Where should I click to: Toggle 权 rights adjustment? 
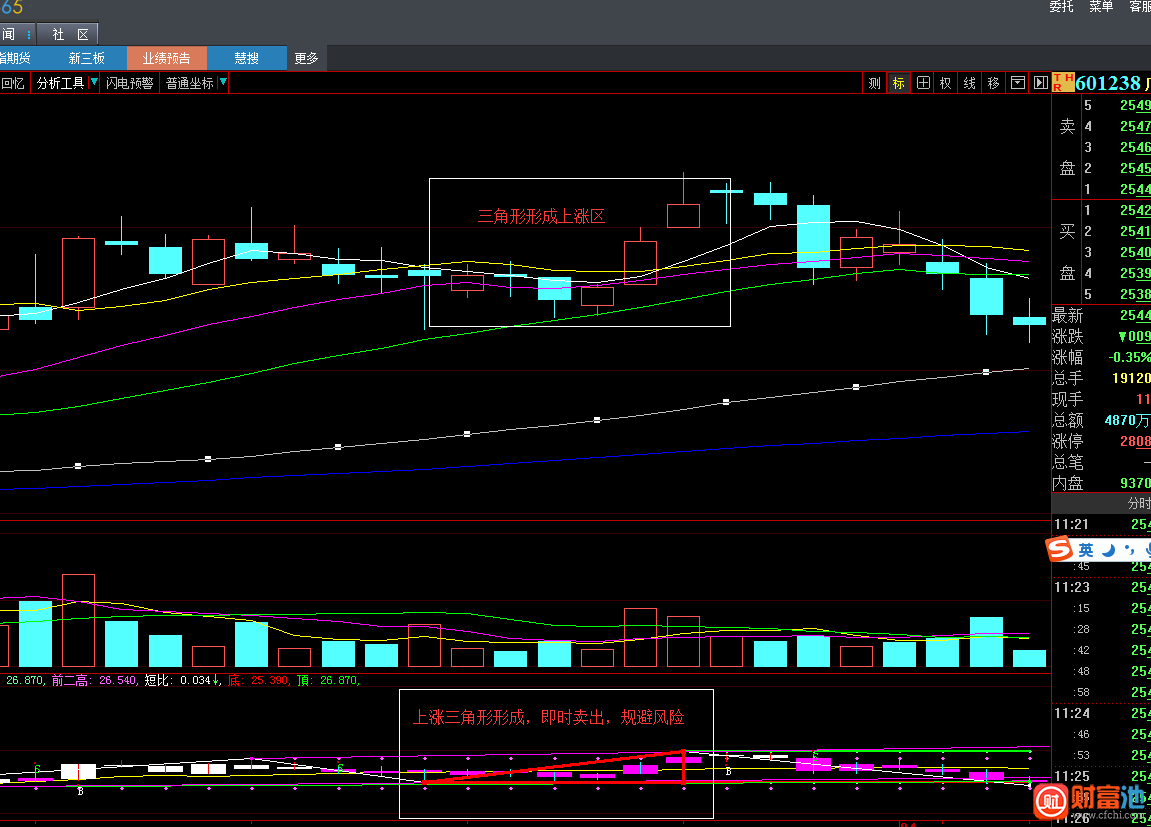click(x=945, y=83)
